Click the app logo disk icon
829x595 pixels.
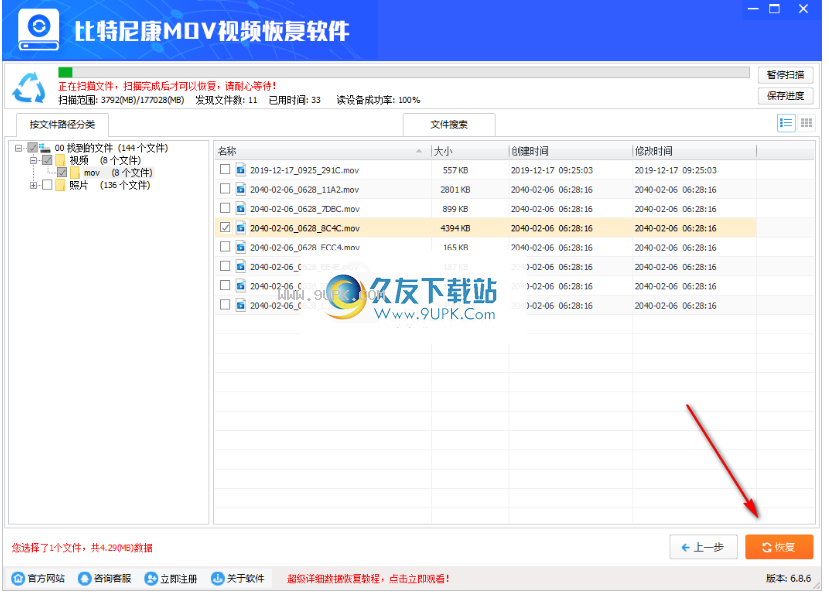(x=39, y=30)
